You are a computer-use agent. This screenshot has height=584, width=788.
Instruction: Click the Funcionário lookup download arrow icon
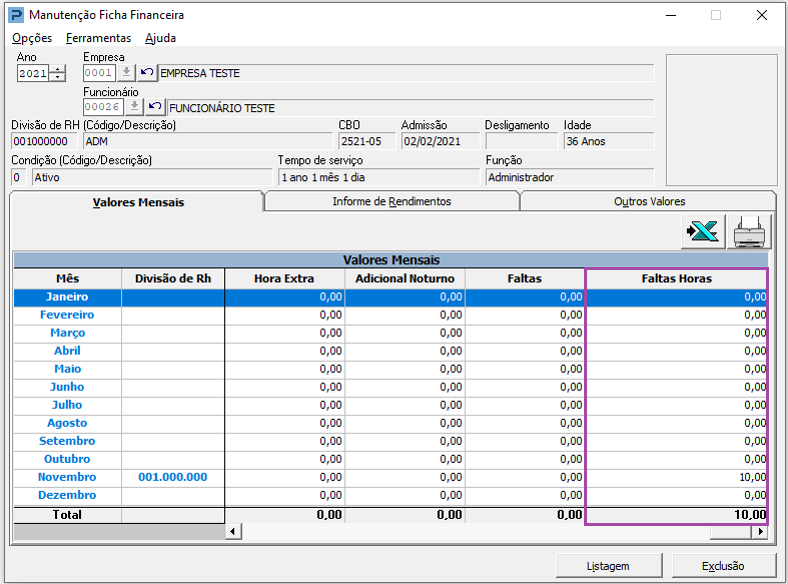[x=134, y=107]
